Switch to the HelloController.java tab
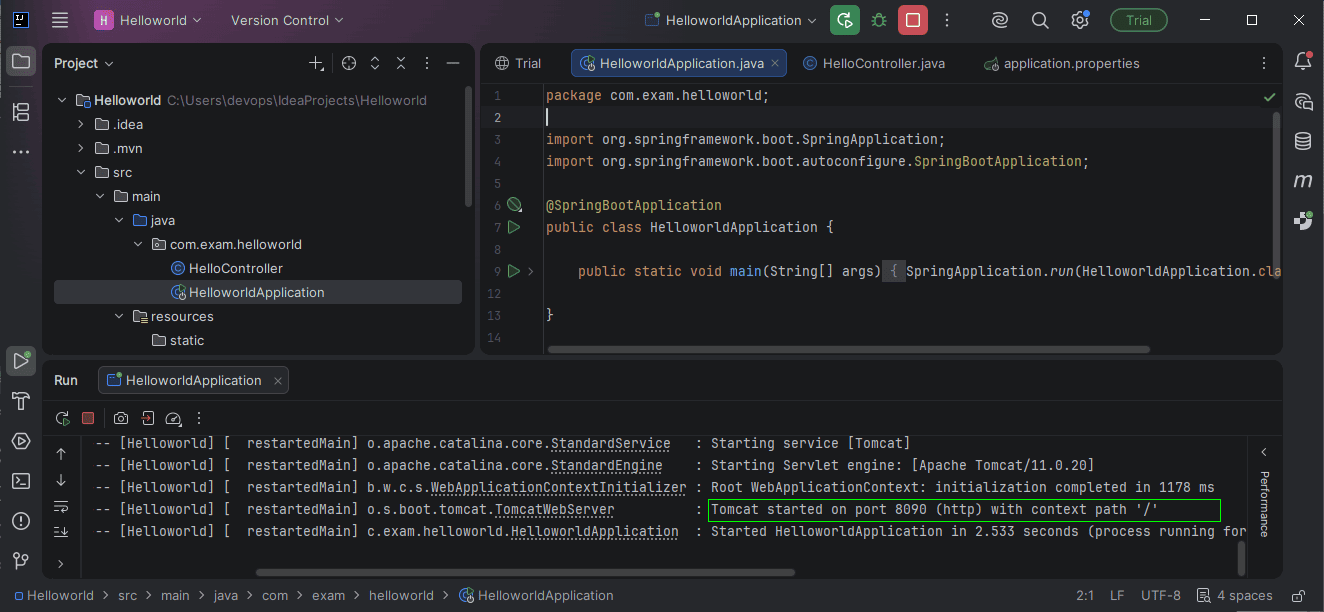Viewport: 1324px width, 612px height. tap(883, 63)
